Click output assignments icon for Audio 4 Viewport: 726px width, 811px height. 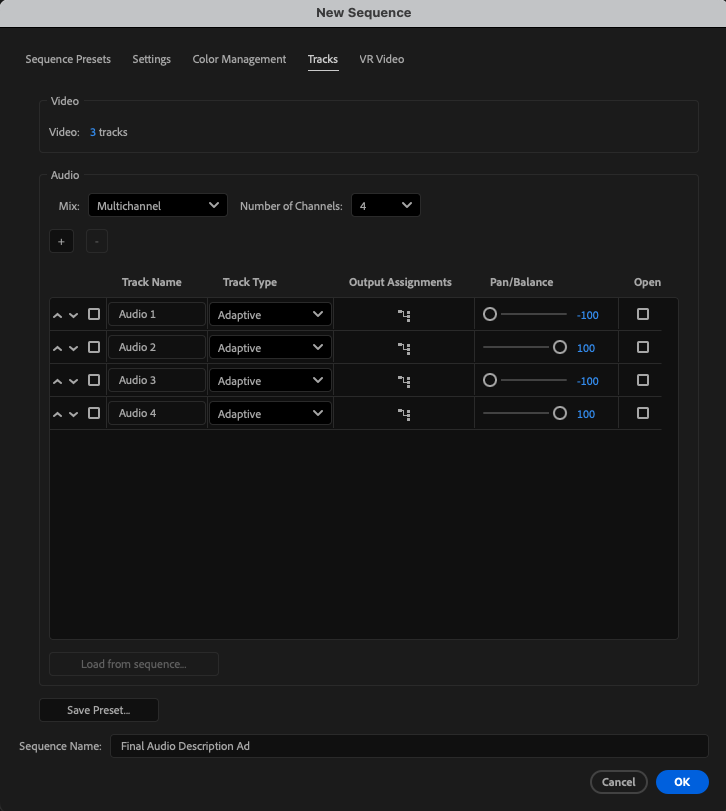404,414
